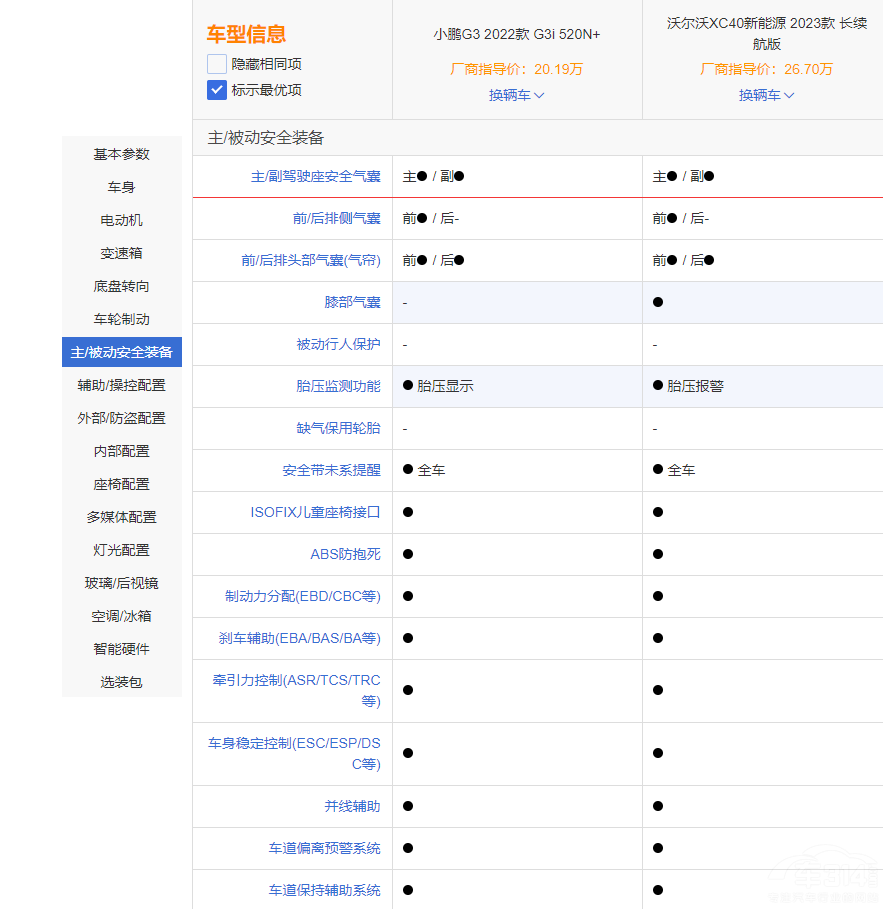Open 换辆车 dropdown for 沃尔沃XC40
Screen dimensions: 883x909
[766, 95]
